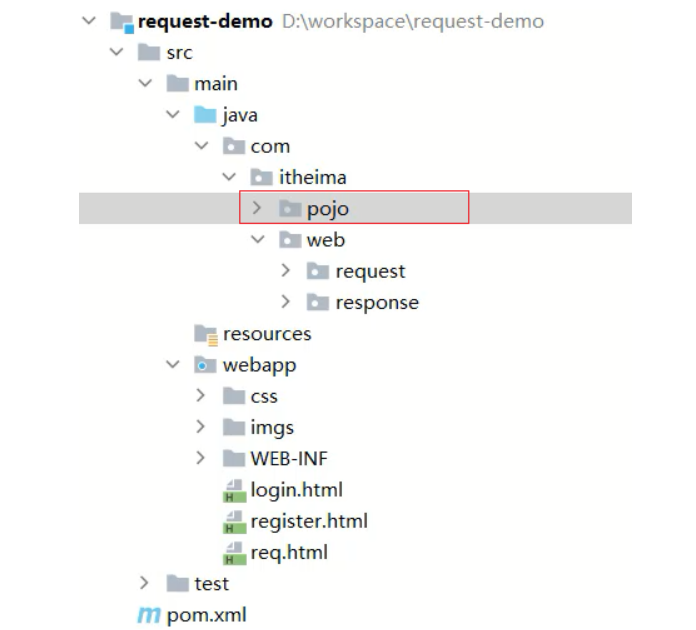Click the resources folder icon
The image size is (696, 630).
205,334
